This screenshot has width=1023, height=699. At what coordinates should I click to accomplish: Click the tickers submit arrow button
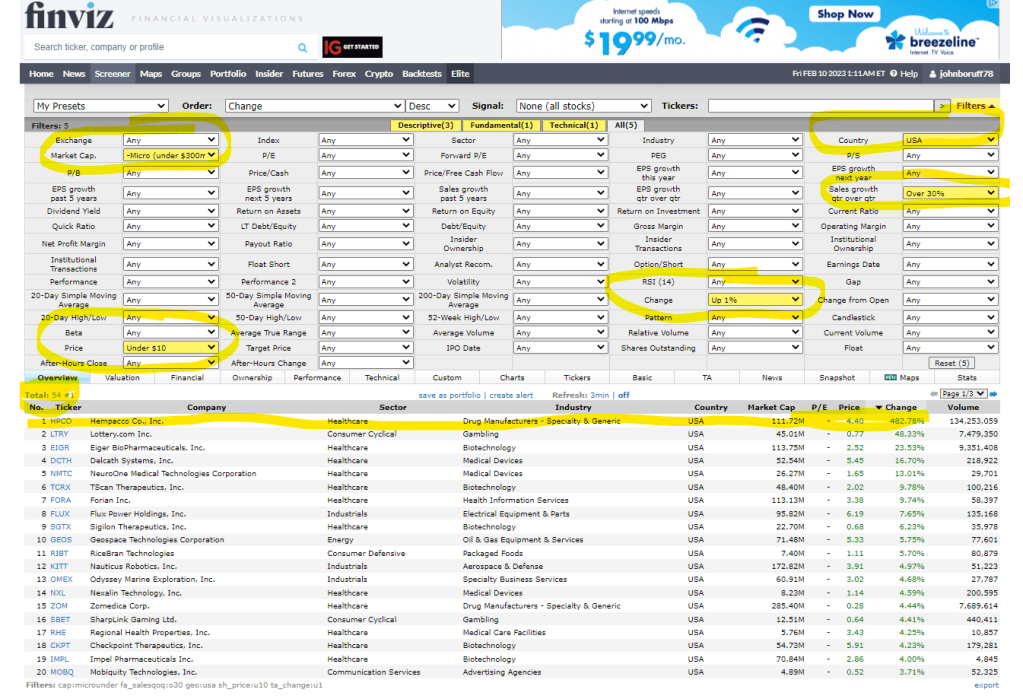pyautogui.click(x=942, y=106)
